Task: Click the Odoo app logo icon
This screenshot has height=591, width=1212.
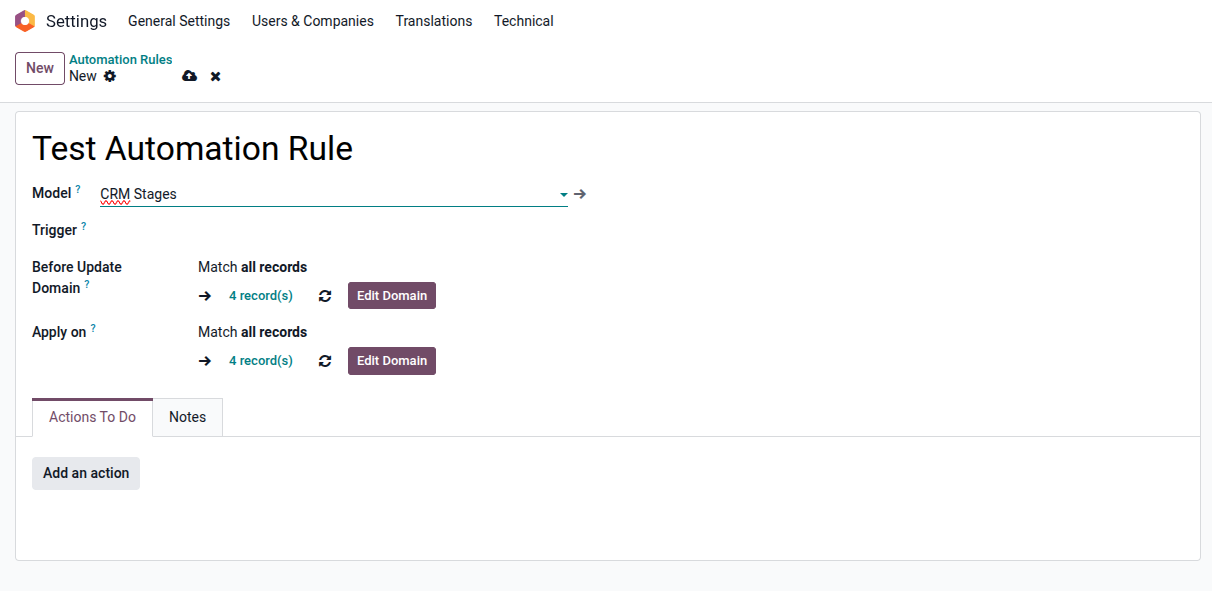Action: (25, 21)
